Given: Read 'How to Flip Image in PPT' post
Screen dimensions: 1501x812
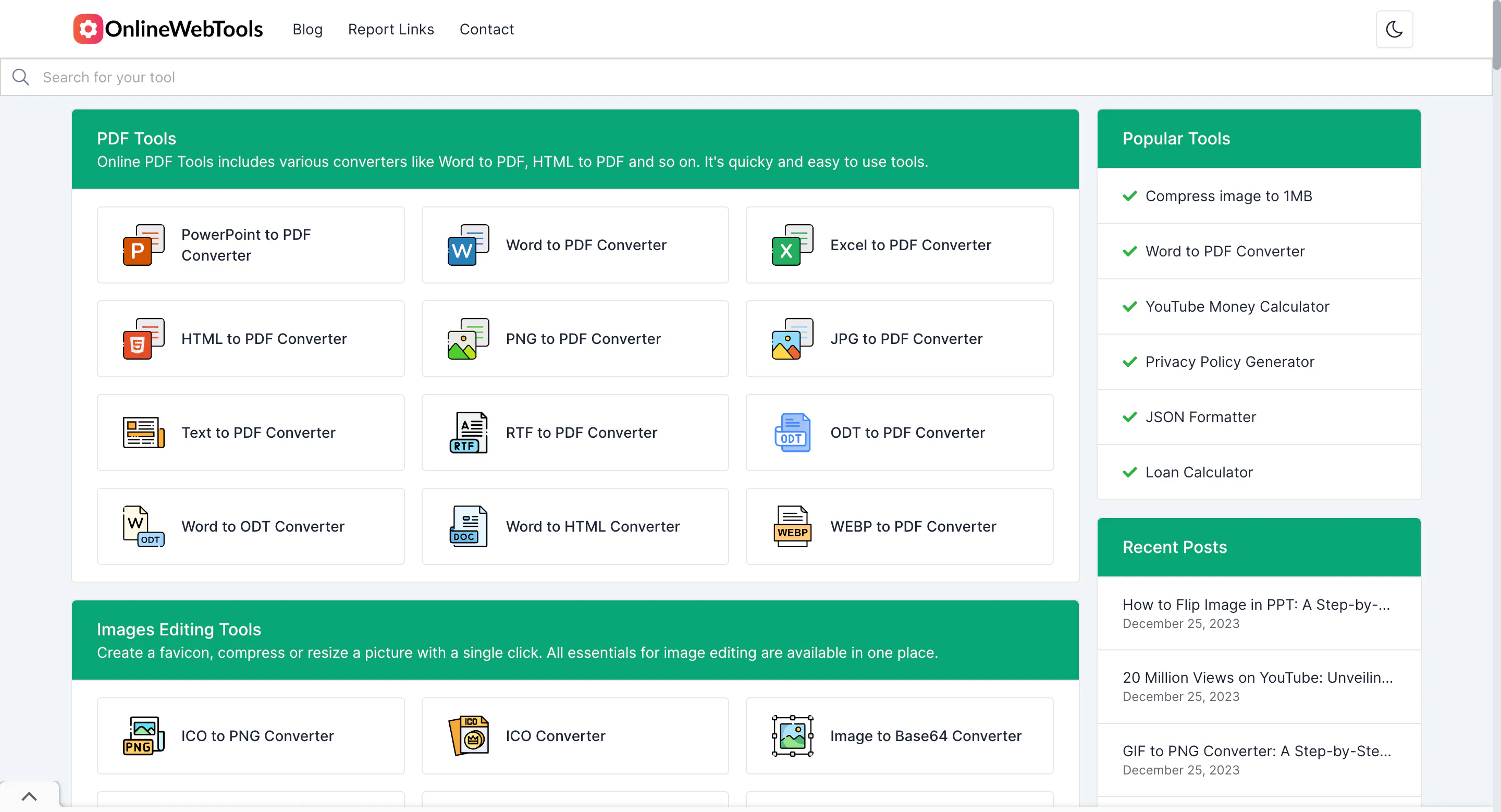Looking at the screenshot, I should tap(1256, 605).
